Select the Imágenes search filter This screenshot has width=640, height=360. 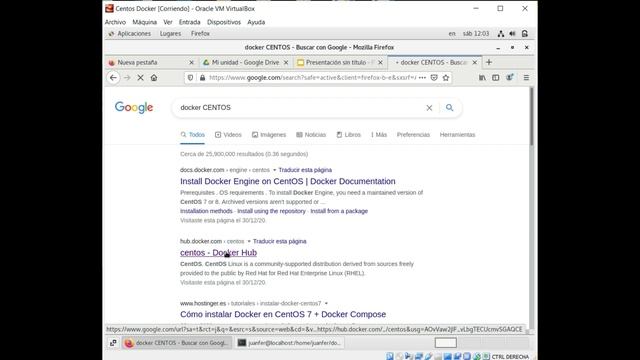269,135
